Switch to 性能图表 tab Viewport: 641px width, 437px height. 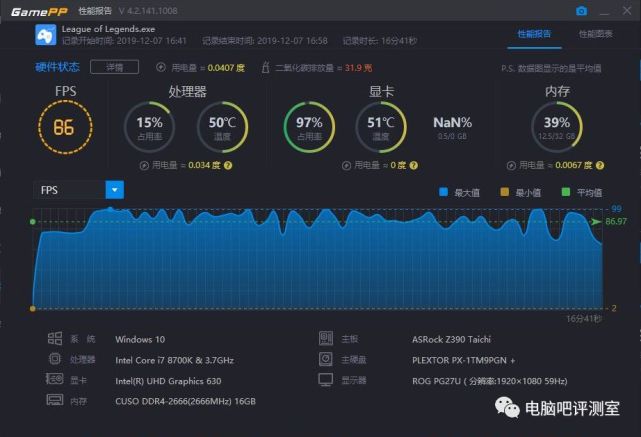[x=596, y=34]
